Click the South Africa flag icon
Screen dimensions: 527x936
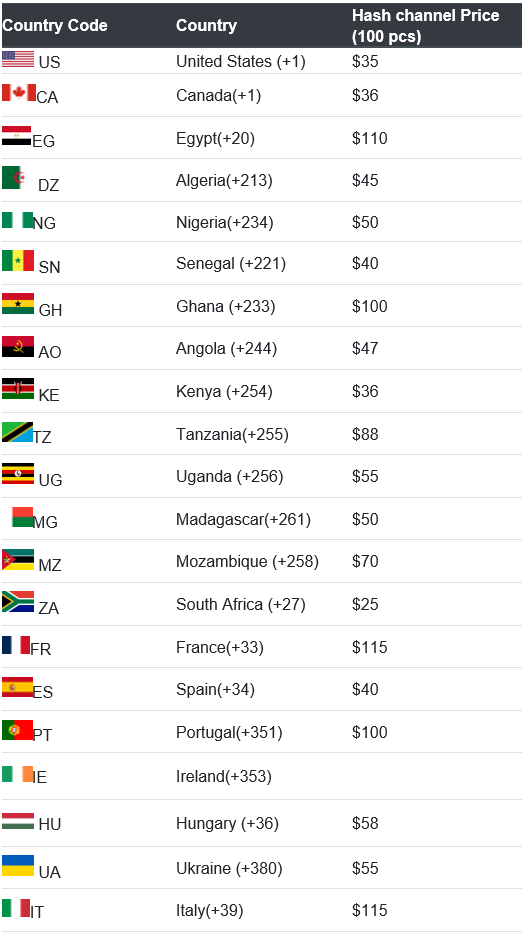pyautogui.click(x=18, y=602)
